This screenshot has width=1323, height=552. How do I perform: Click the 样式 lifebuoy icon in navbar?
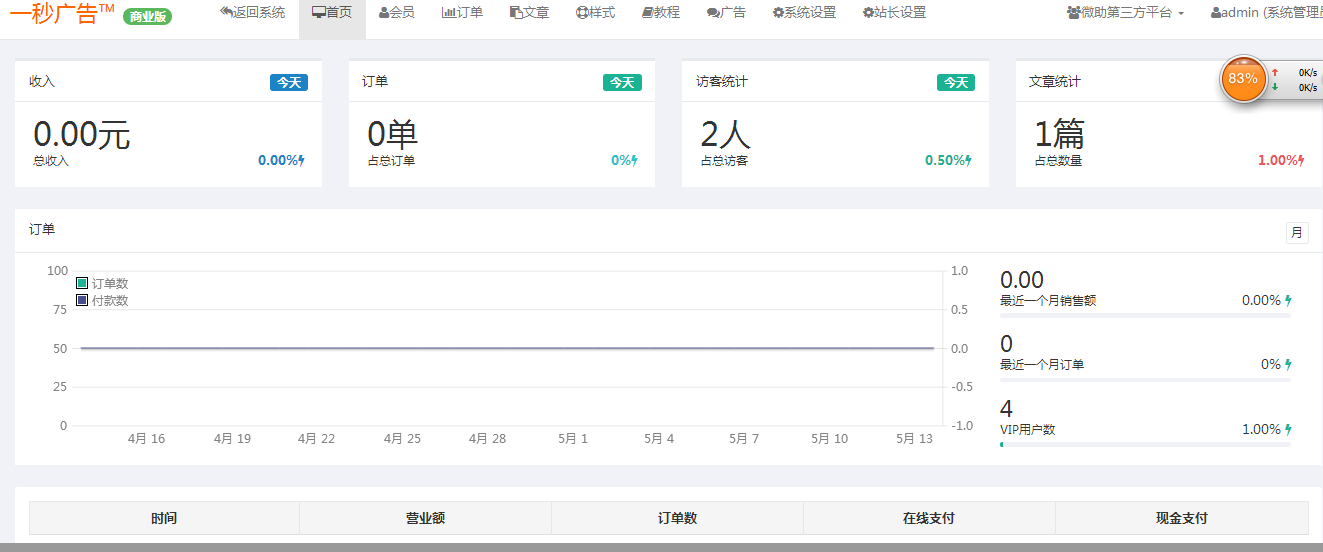coord(582,13)
